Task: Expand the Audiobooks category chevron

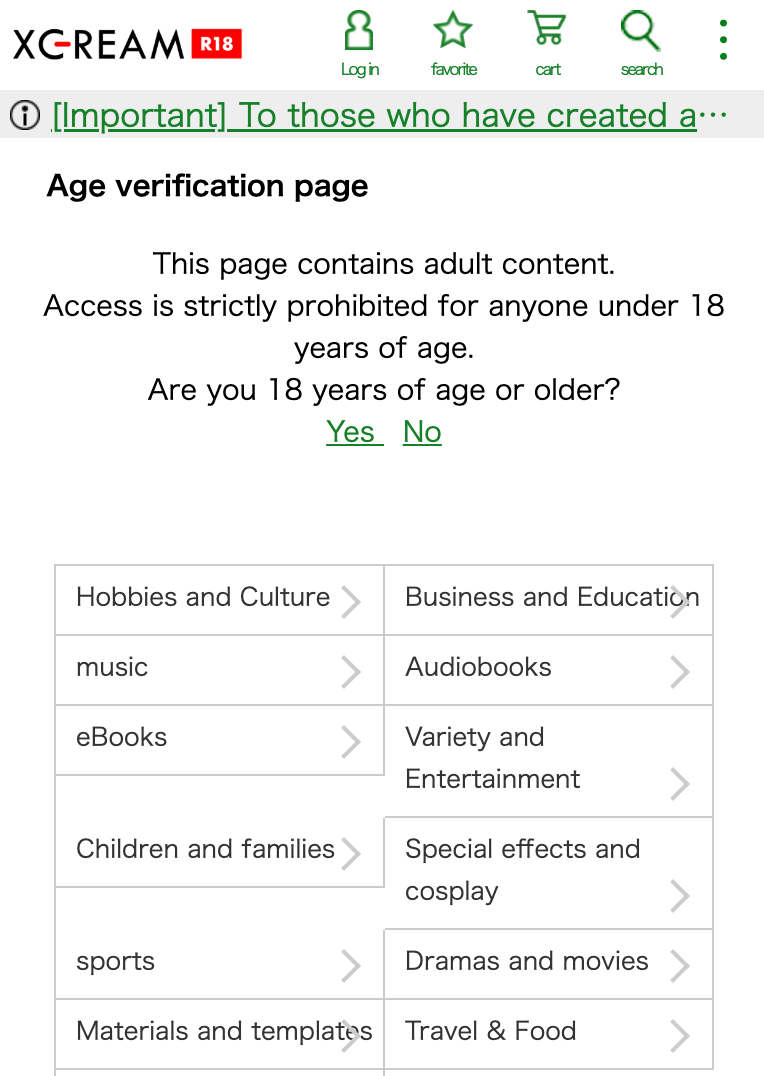Action: point(680,670)
